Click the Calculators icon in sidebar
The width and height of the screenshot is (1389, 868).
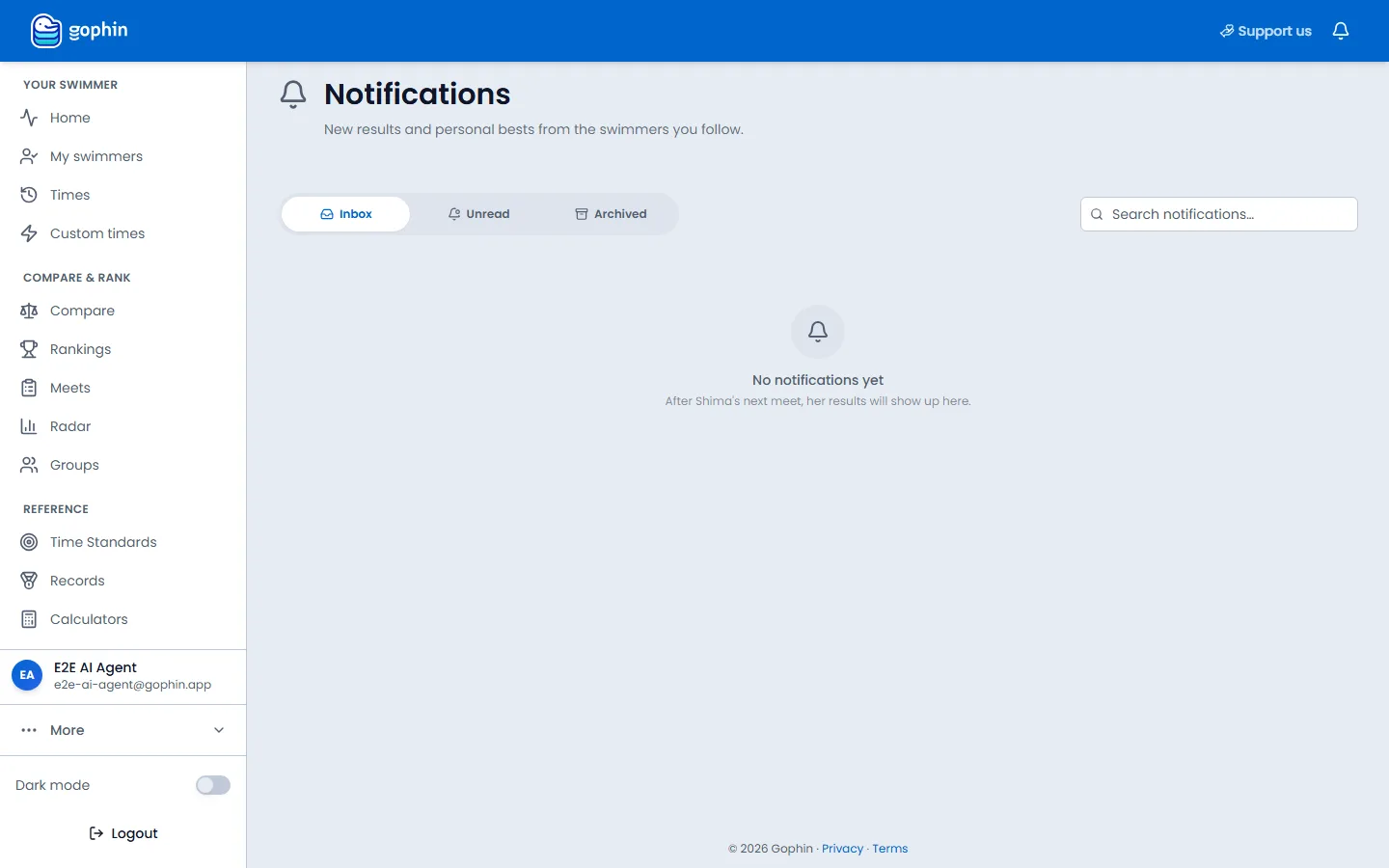click(x=29, y=619)
